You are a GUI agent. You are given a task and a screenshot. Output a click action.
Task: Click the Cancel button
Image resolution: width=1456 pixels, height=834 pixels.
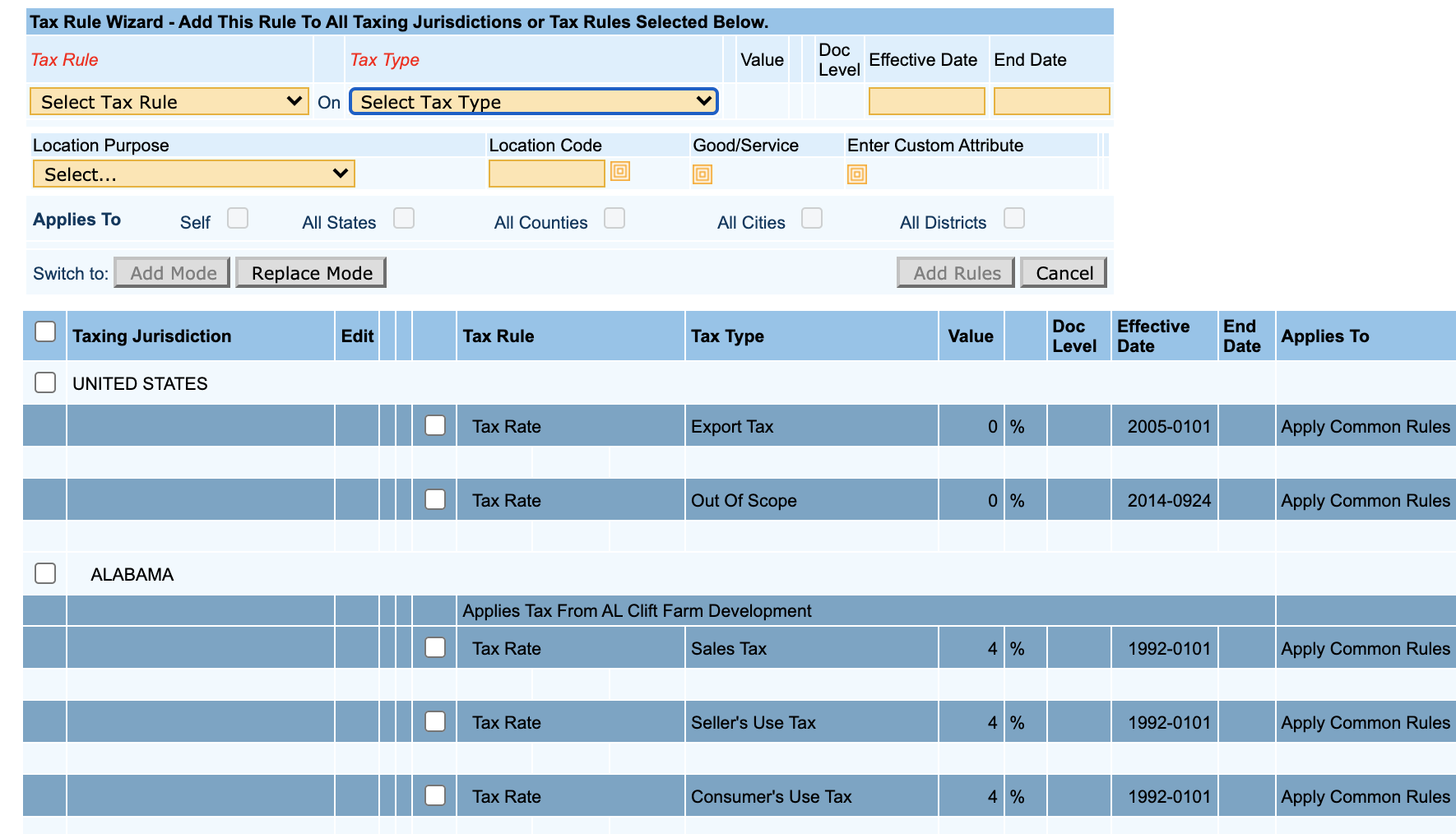[x=1064, y=273]
